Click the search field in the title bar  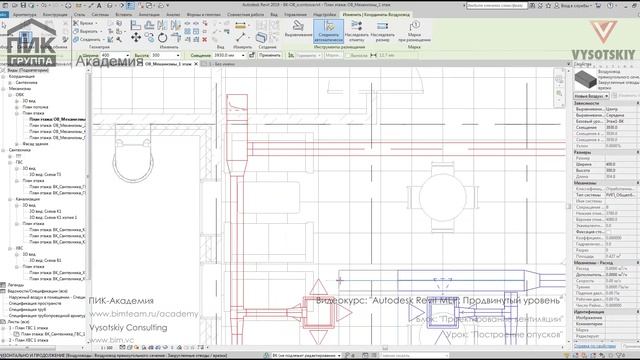pyautogui.click(x=496, y=5)
